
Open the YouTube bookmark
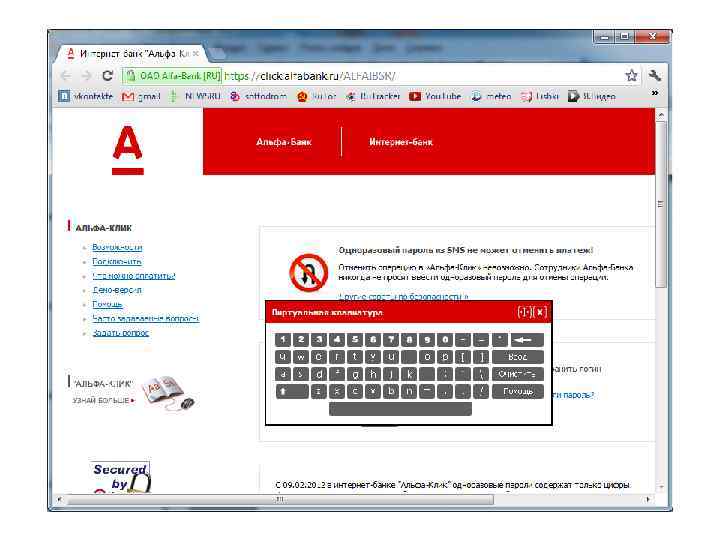(x=435, y=96)
